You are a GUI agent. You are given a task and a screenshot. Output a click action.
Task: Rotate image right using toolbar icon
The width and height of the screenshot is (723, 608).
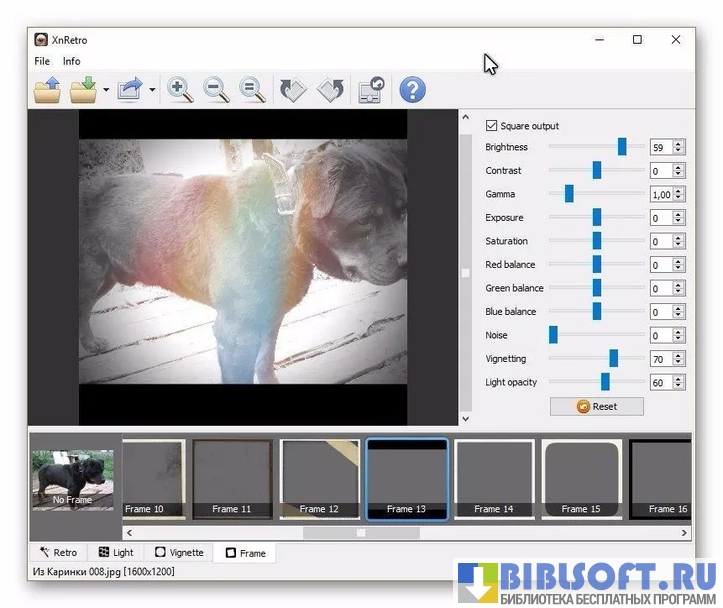click(331, 90)
